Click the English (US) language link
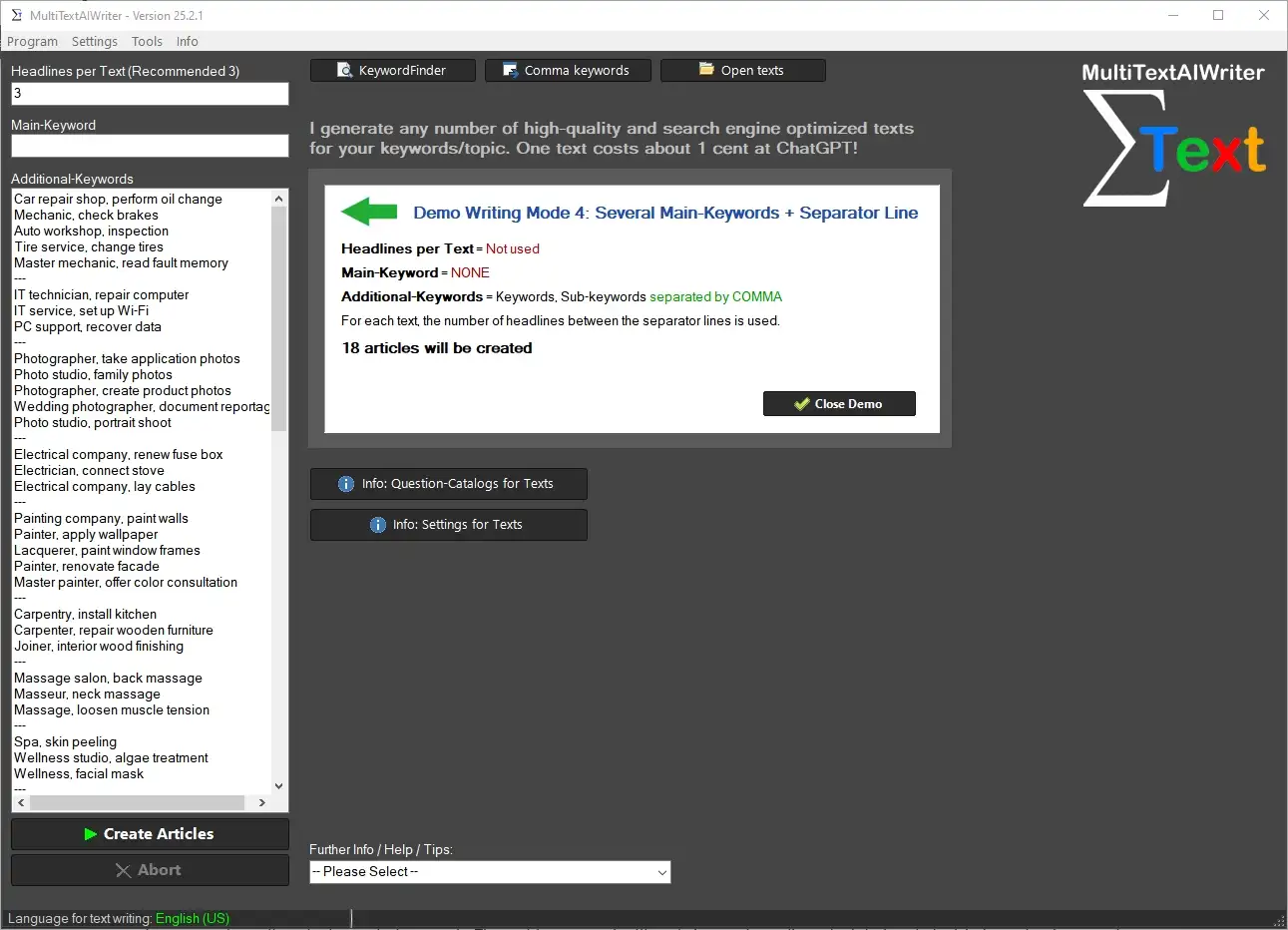 pos(193,918)
